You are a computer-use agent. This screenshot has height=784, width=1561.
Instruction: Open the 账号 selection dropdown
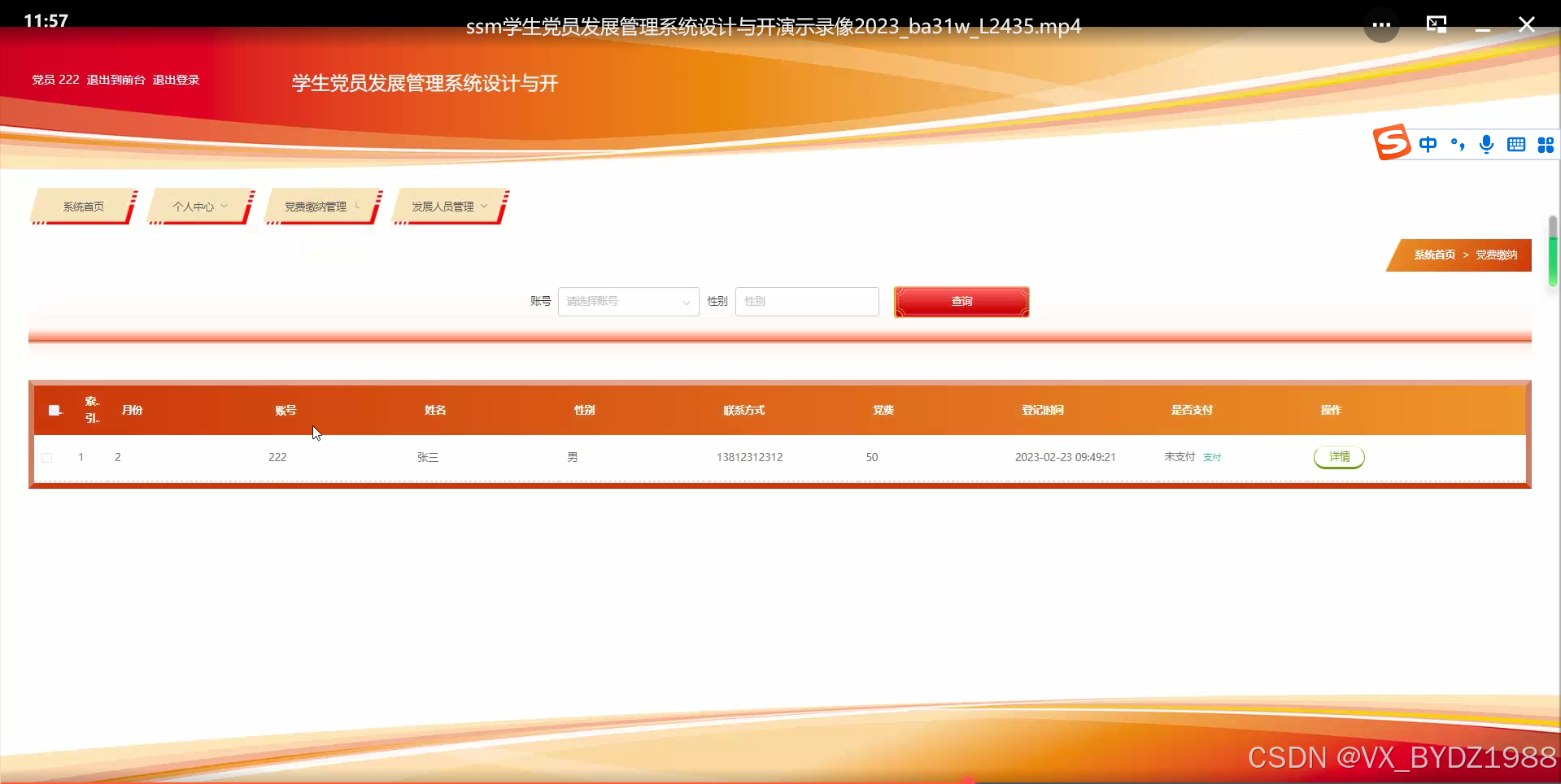[628, 302]
